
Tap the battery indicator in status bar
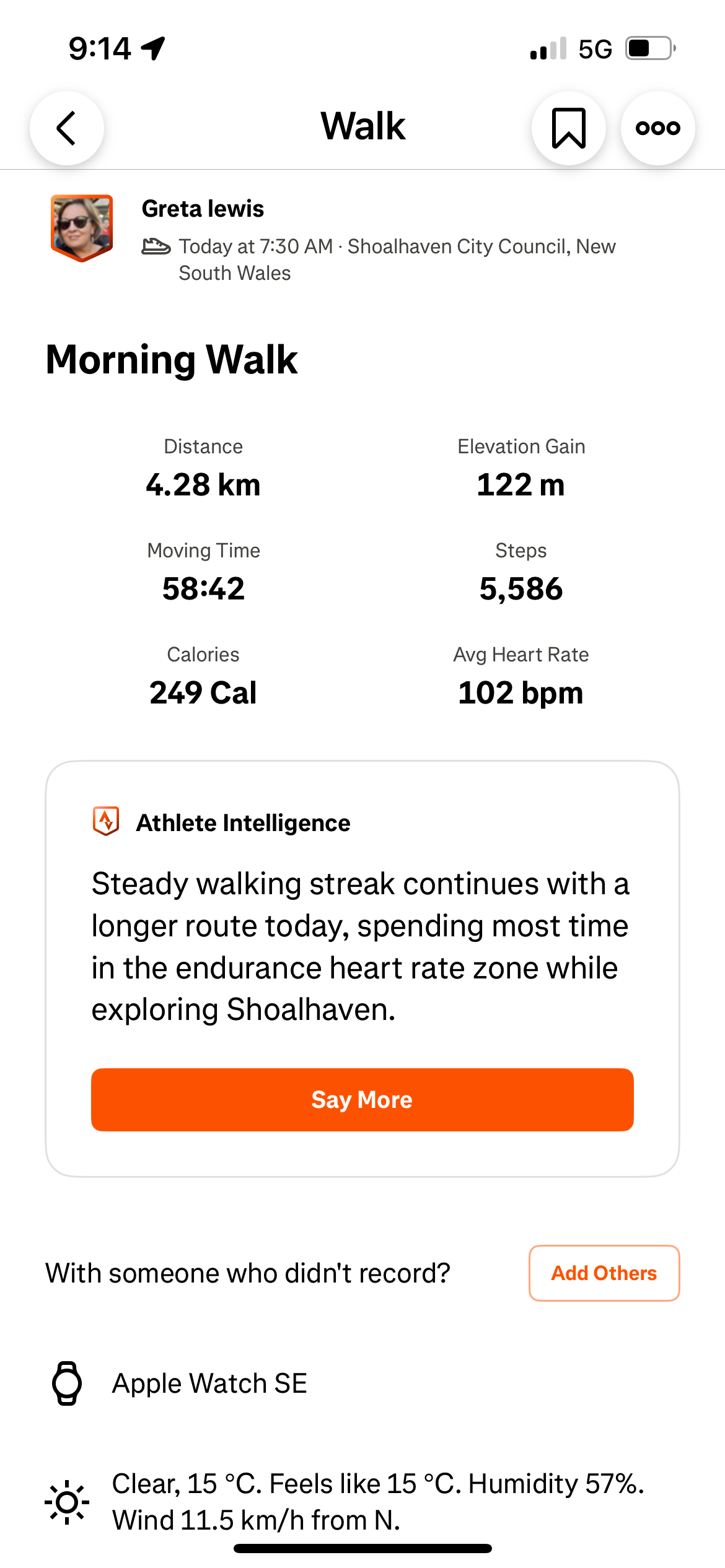650,48
